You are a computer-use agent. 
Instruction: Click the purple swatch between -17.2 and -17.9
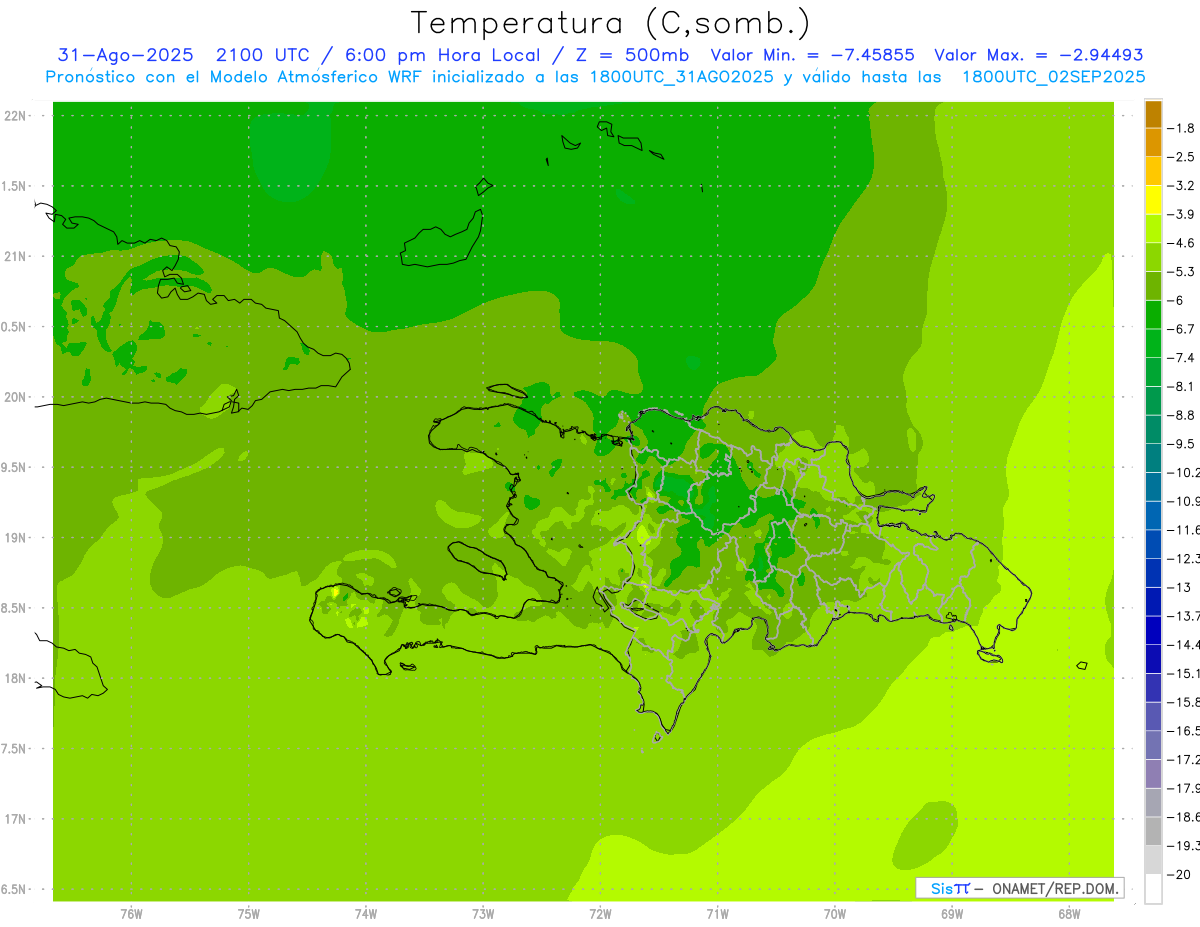tap(1153, 773)
